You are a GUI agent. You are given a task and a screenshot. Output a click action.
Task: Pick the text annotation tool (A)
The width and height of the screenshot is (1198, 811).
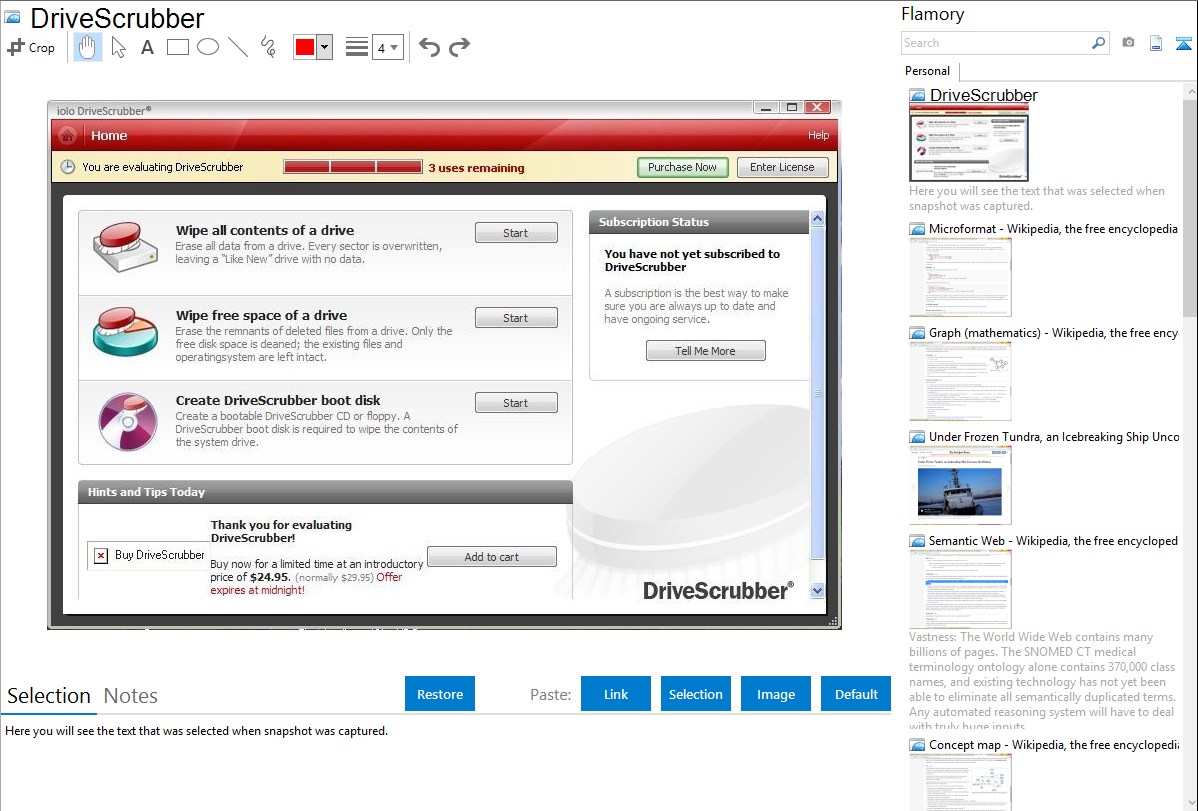click(x=147, y=47)
